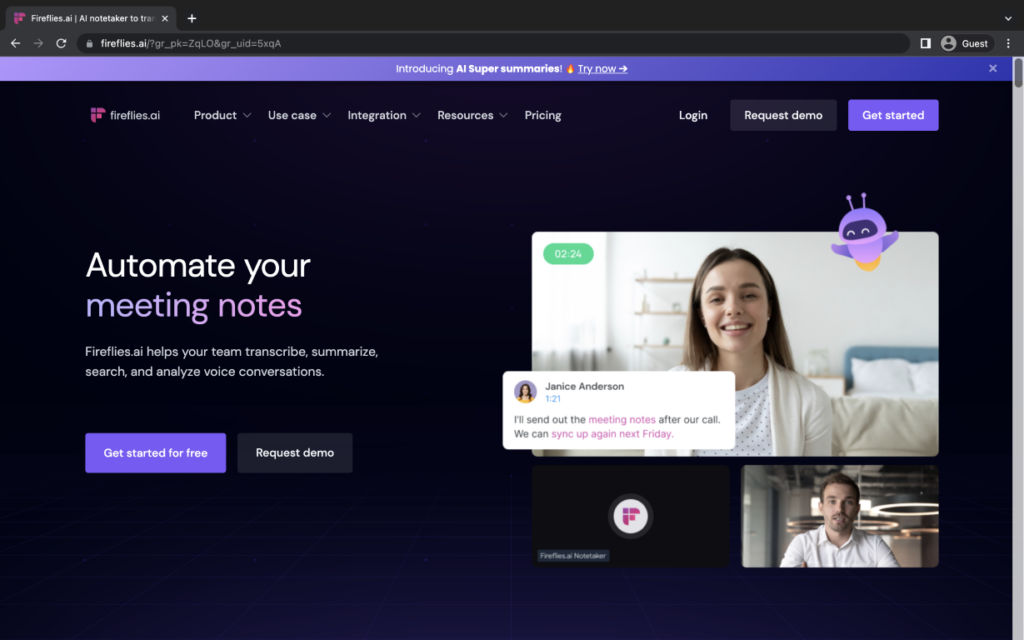This screenshot has width=1024, height=640.
Task: Dismiss the AI Super summaries banner
Action: pyautogui.click(x=993, y=68)
